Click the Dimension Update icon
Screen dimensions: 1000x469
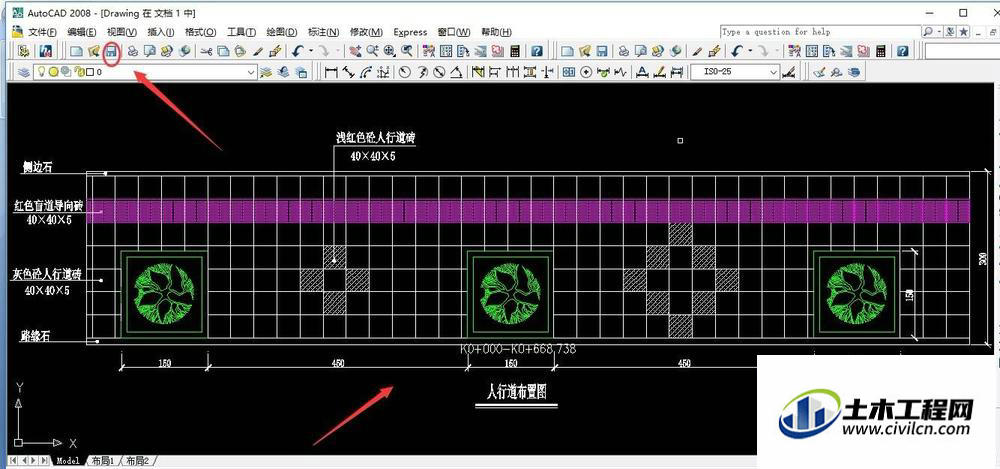[x=677, y=72]
